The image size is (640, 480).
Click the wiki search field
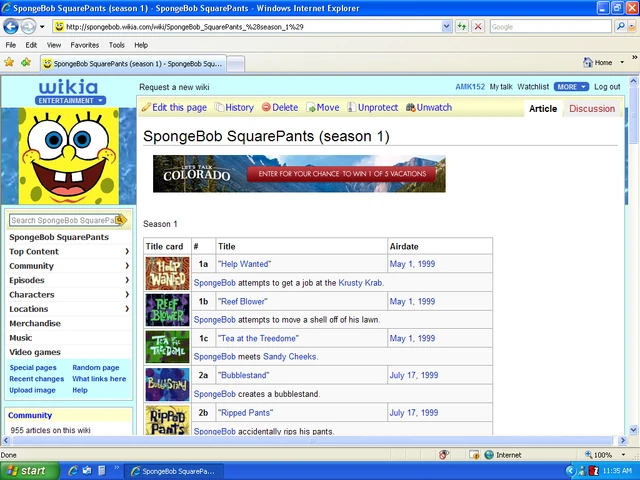tap(62, 220)
